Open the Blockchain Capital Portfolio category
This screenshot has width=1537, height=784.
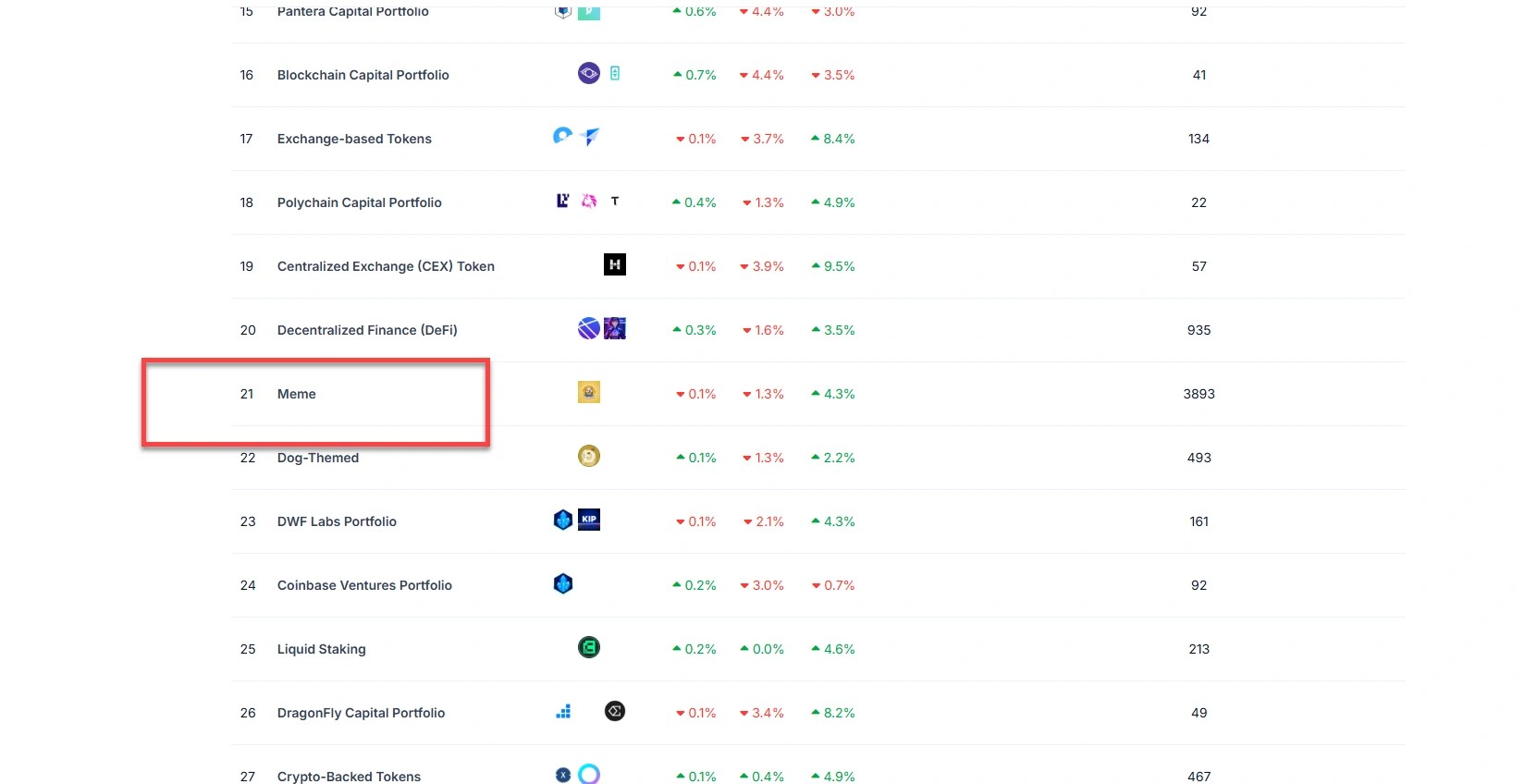coord(363,75)
